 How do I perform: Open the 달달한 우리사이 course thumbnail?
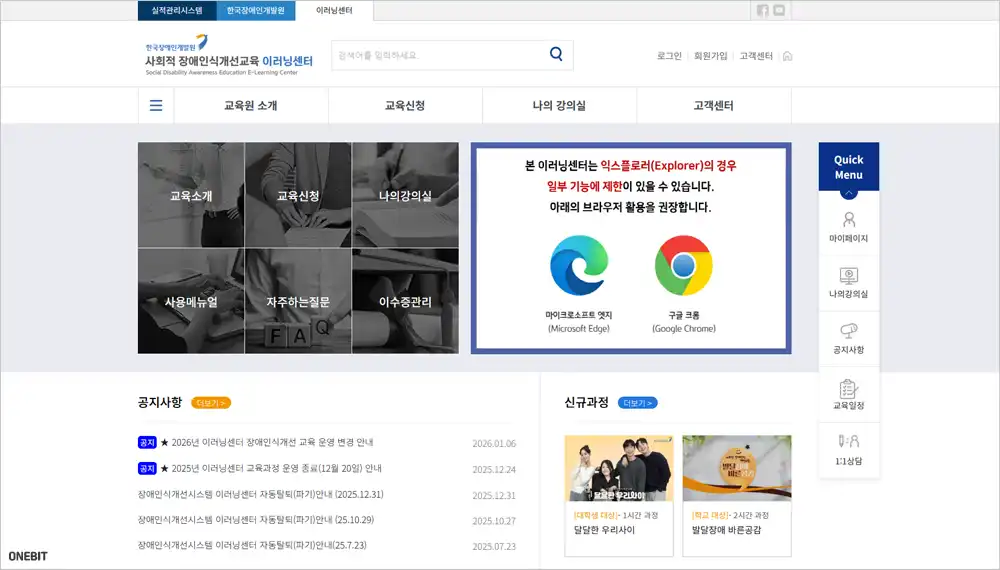tap(619, 469)
